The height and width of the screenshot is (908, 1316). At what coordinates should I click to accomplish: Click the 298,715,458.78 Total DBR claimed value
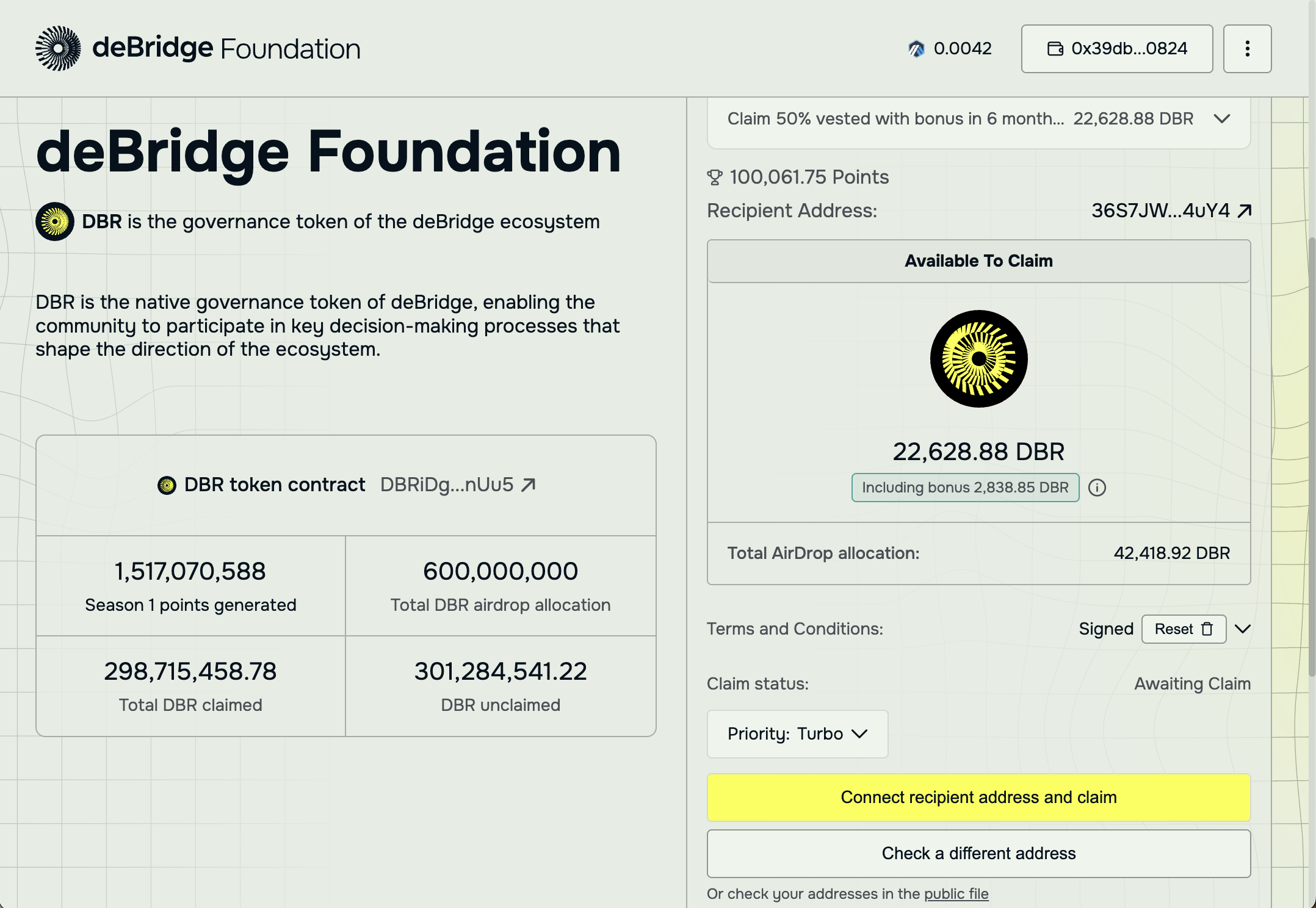[x=190, y=672]
